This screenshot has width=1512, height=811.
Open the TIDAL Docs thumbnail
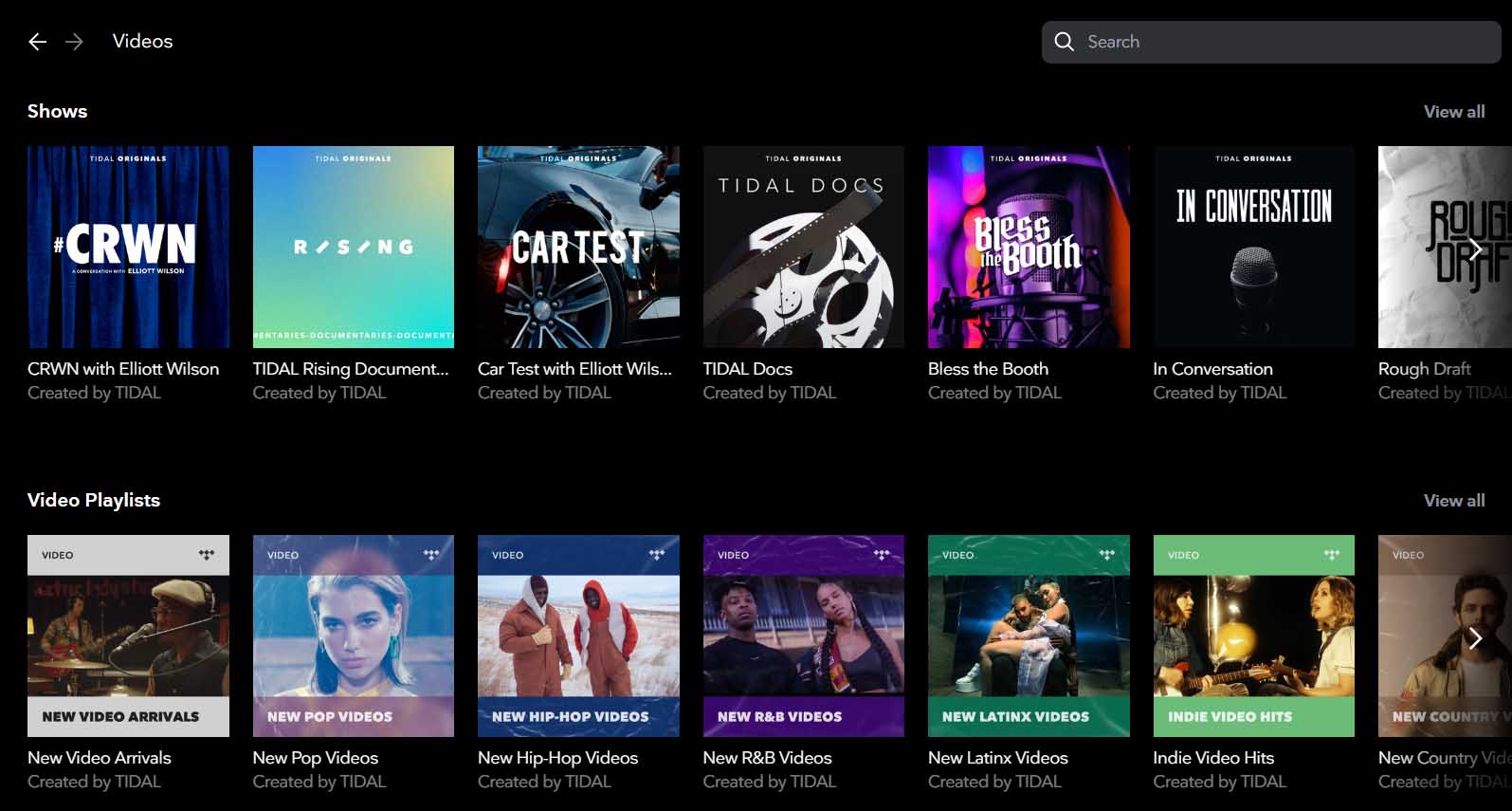(804, 247)
